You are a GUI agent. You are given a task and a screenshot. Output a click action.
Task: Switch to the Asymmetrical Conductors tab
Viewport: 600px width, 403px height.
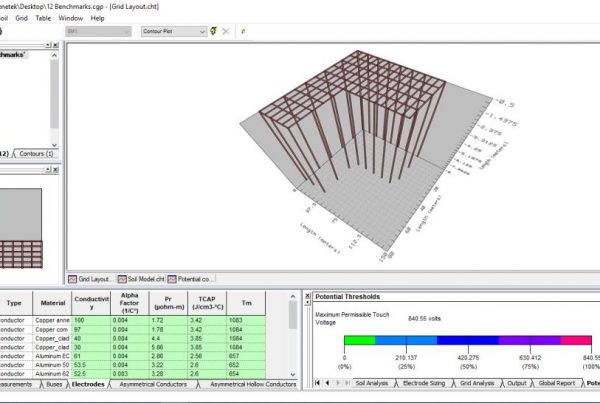[160, 384]
